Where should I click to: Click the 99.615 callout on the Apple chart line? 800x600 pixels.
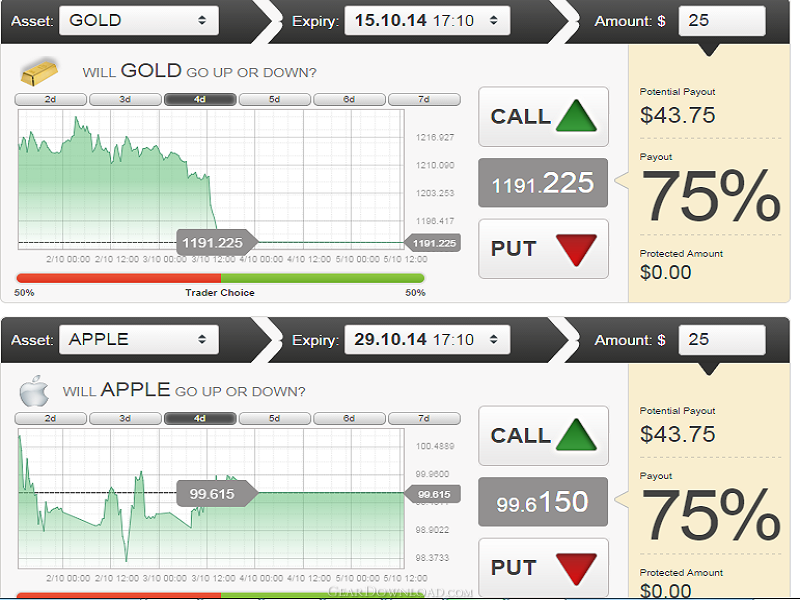[x=216, y=493]
